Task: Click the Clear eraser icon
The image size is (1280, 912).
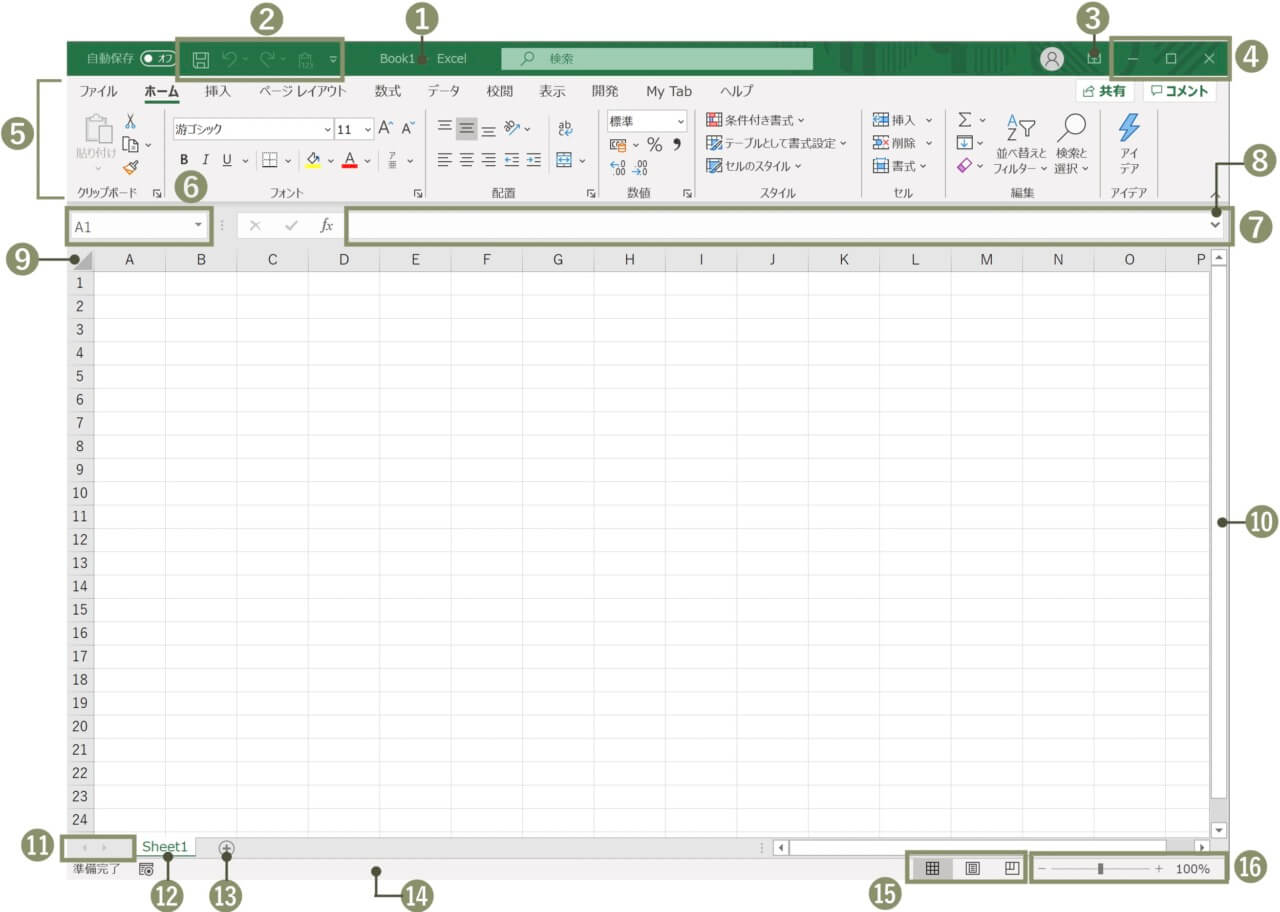Action: 964,166
